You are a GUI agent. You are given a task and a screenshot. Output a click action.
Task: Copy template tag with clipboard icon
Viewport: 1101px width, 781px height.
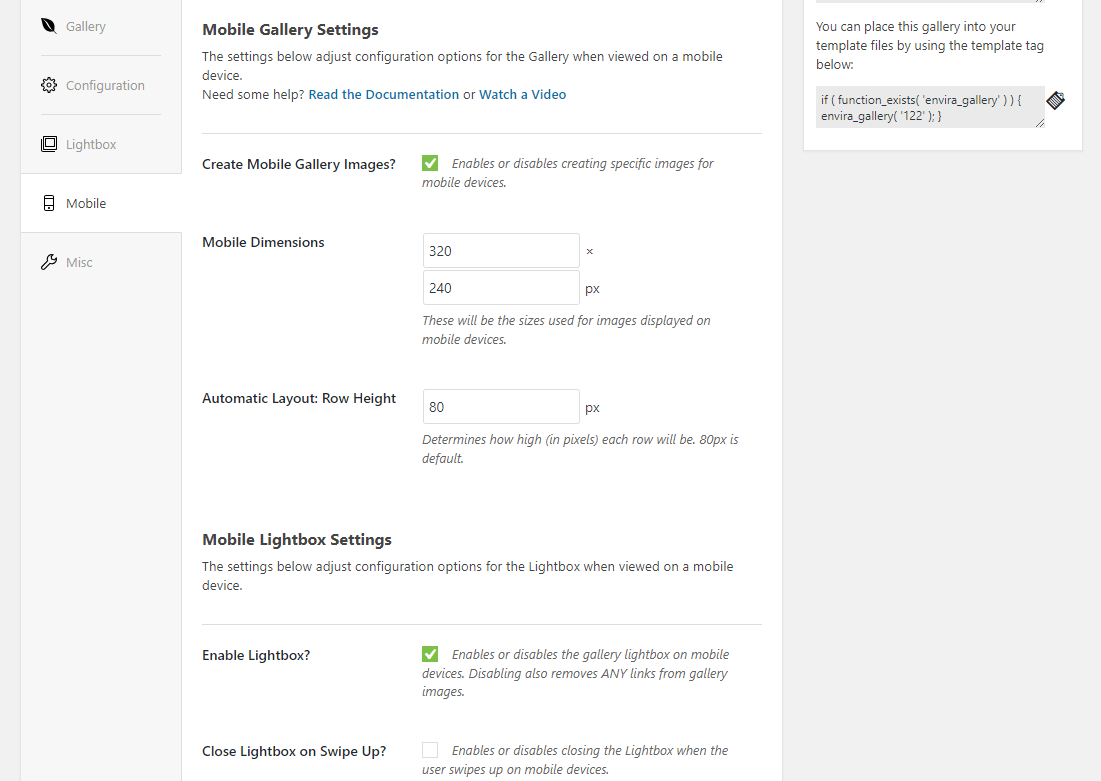pyautogui.click(x=1055, y=100)
